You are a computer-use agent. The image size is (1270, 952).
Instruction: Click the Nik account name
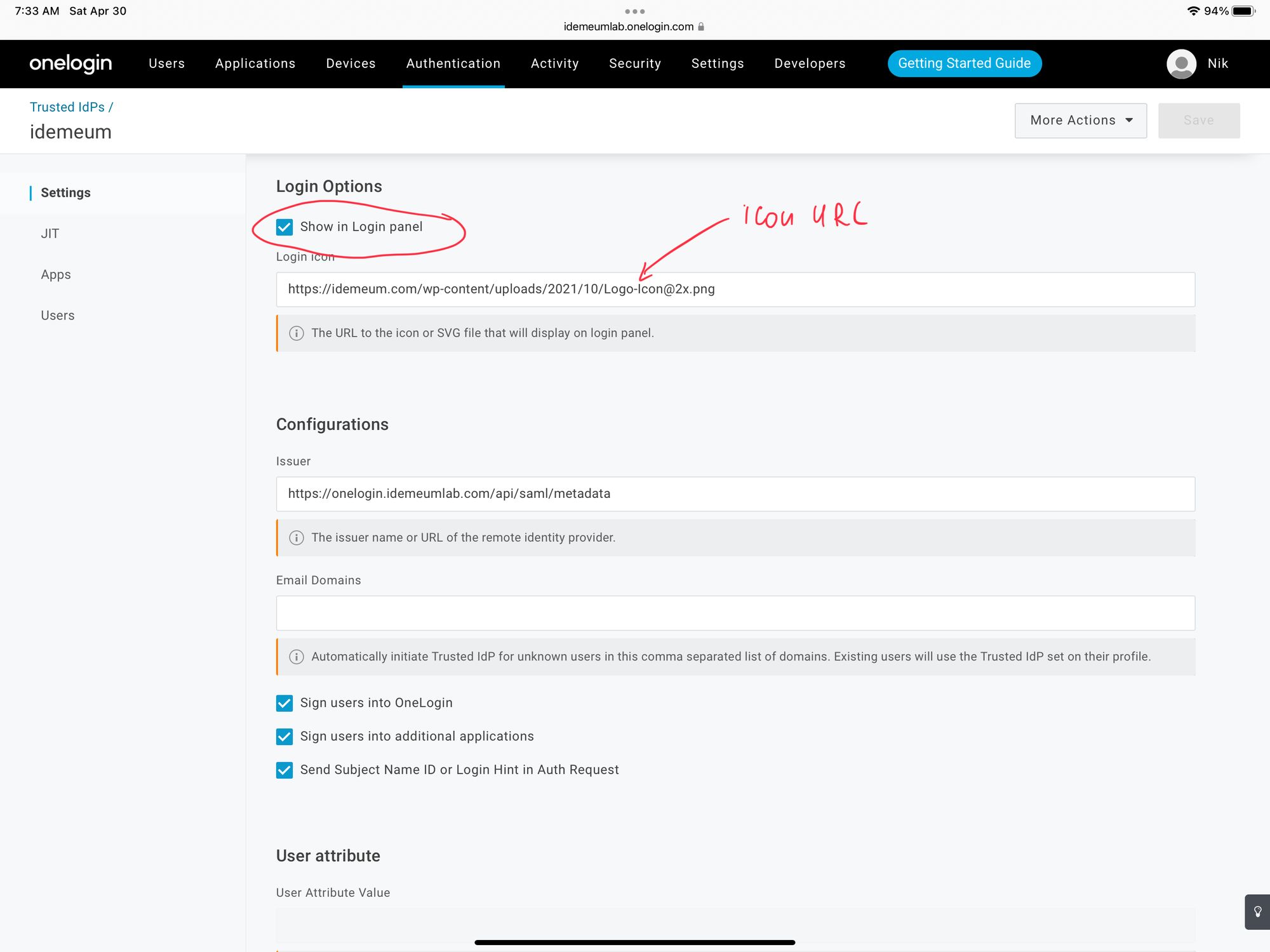[1218, 64]
